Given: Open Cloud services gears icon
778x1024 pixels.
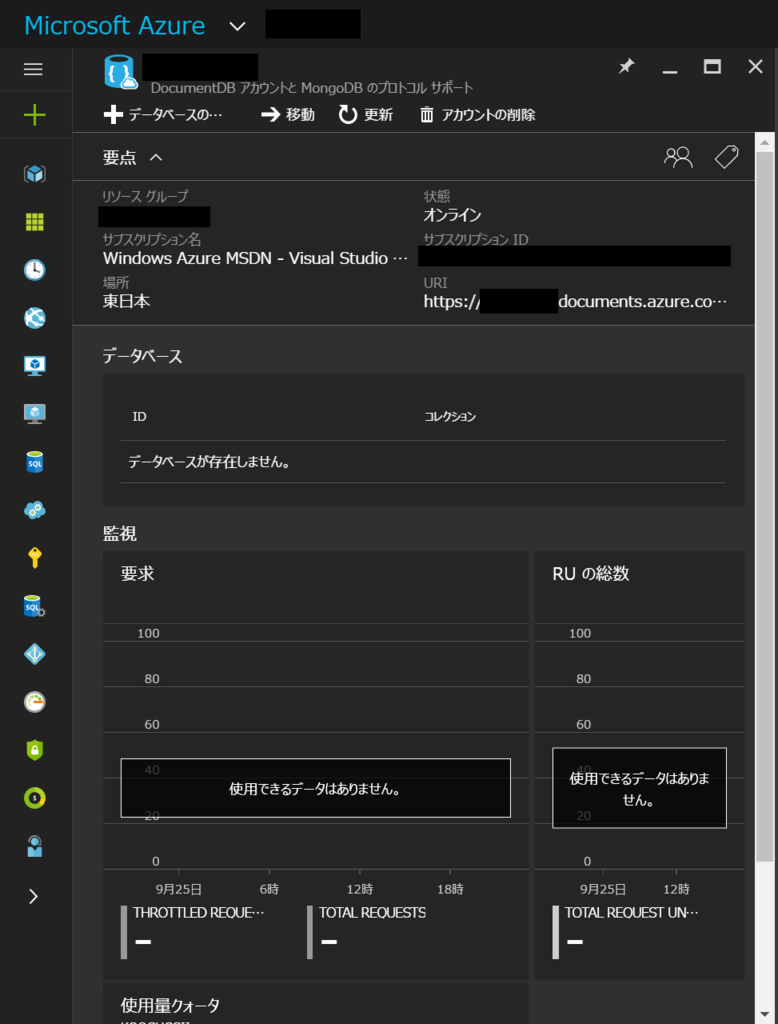Looking at the screenshot, I should (x=35, y=510).
